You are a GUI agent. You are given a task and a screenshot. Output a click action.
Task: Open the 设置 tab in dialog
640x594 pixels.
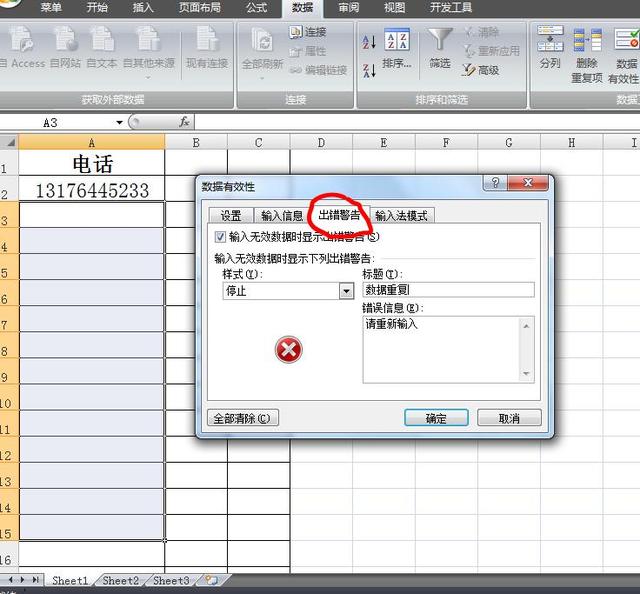coord(231,216)
